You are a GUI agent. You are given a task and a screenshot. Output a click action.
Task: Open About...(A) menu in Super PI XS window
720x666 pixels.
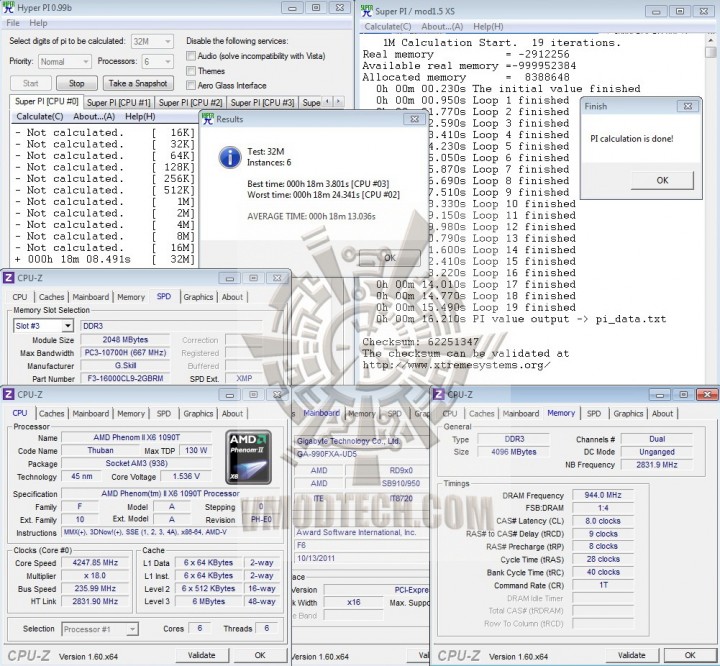442,27
